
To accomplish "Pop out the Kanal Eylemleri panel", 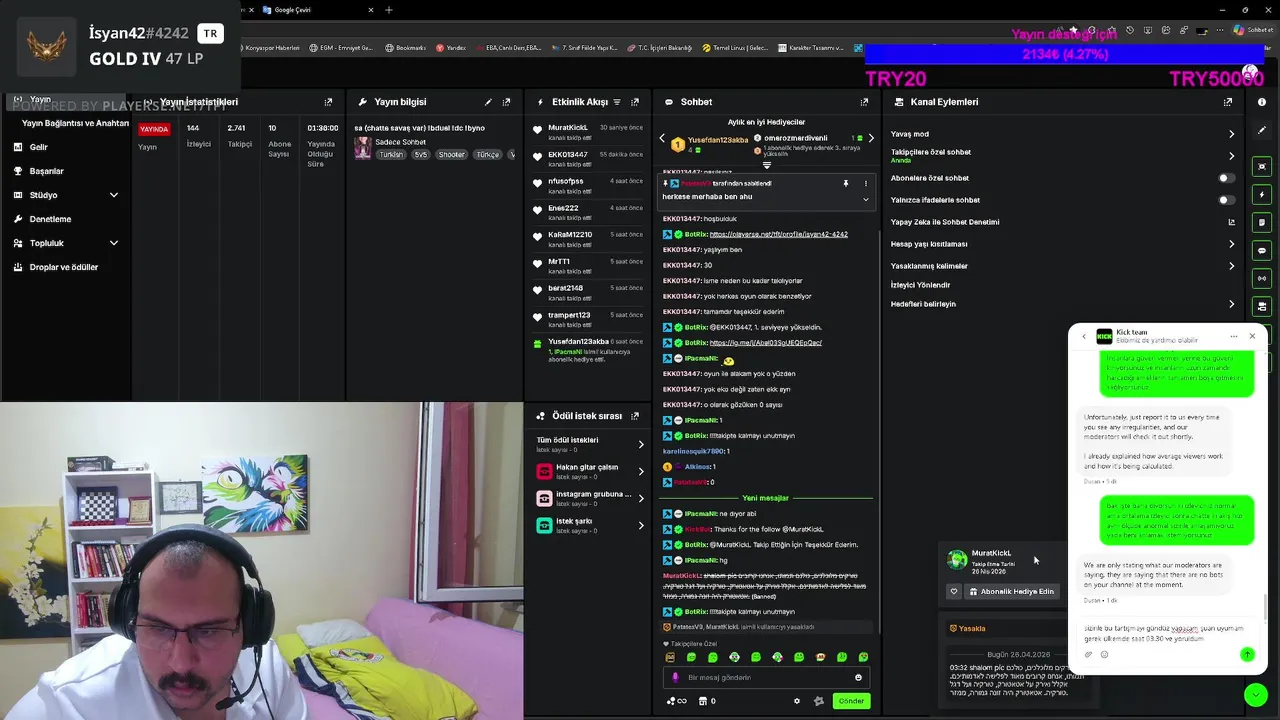I will pyautogui.click(x=1228, y=102).
